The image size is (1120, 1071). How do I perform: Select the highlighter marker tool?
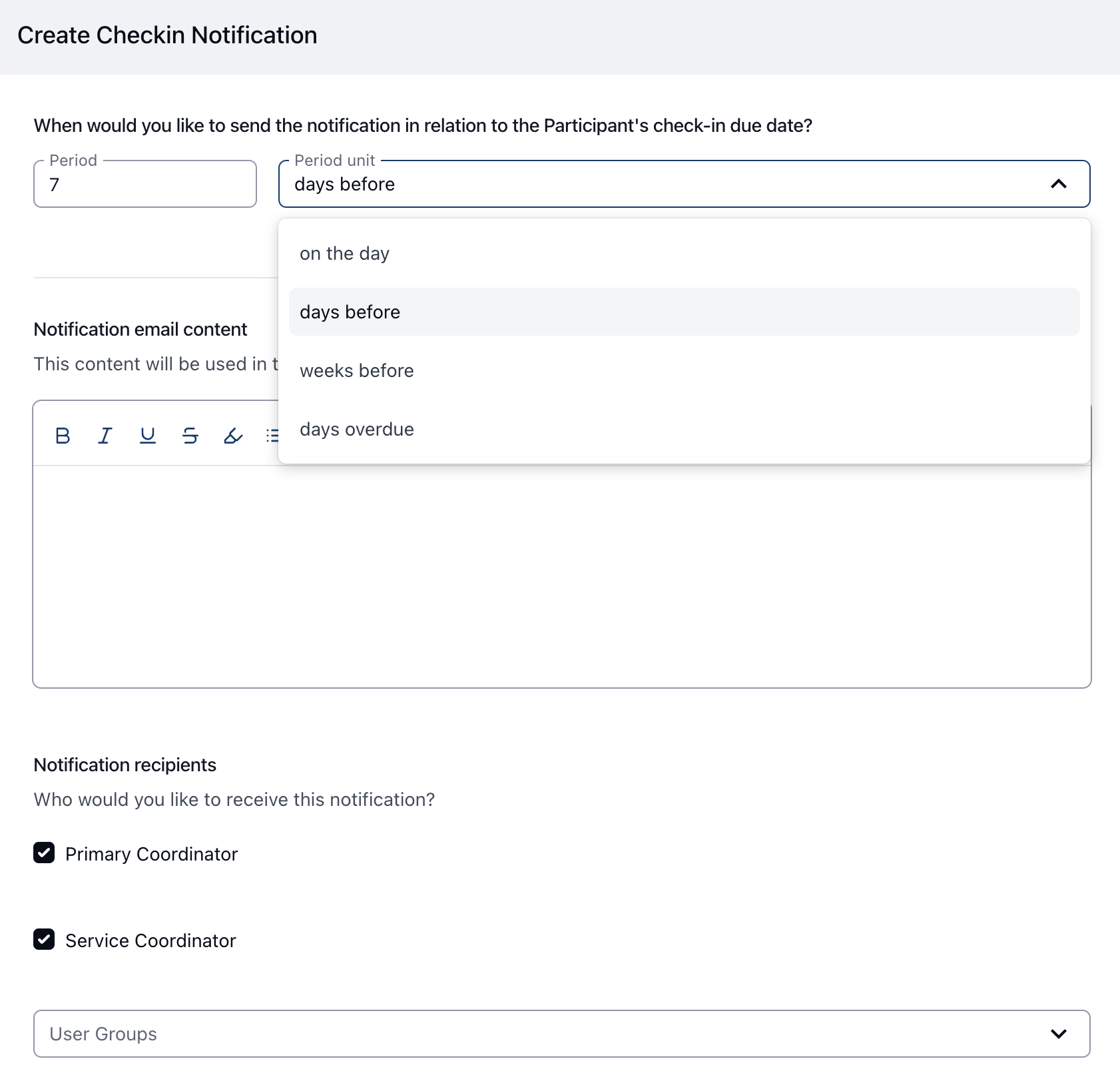(x=233, y=436)
